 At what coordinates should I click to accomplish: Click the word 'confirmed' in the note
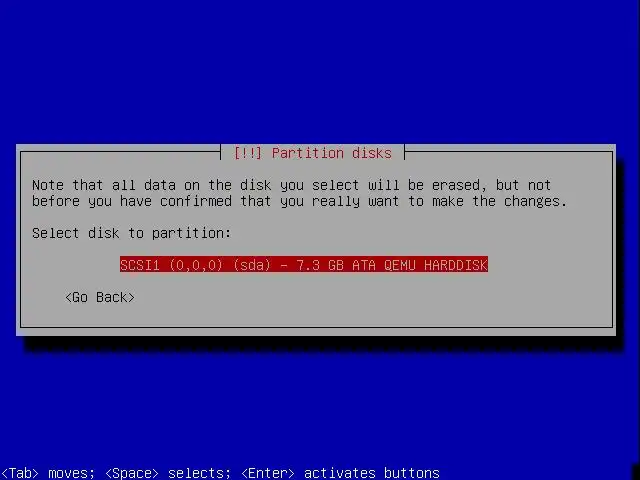click(196, 201)
